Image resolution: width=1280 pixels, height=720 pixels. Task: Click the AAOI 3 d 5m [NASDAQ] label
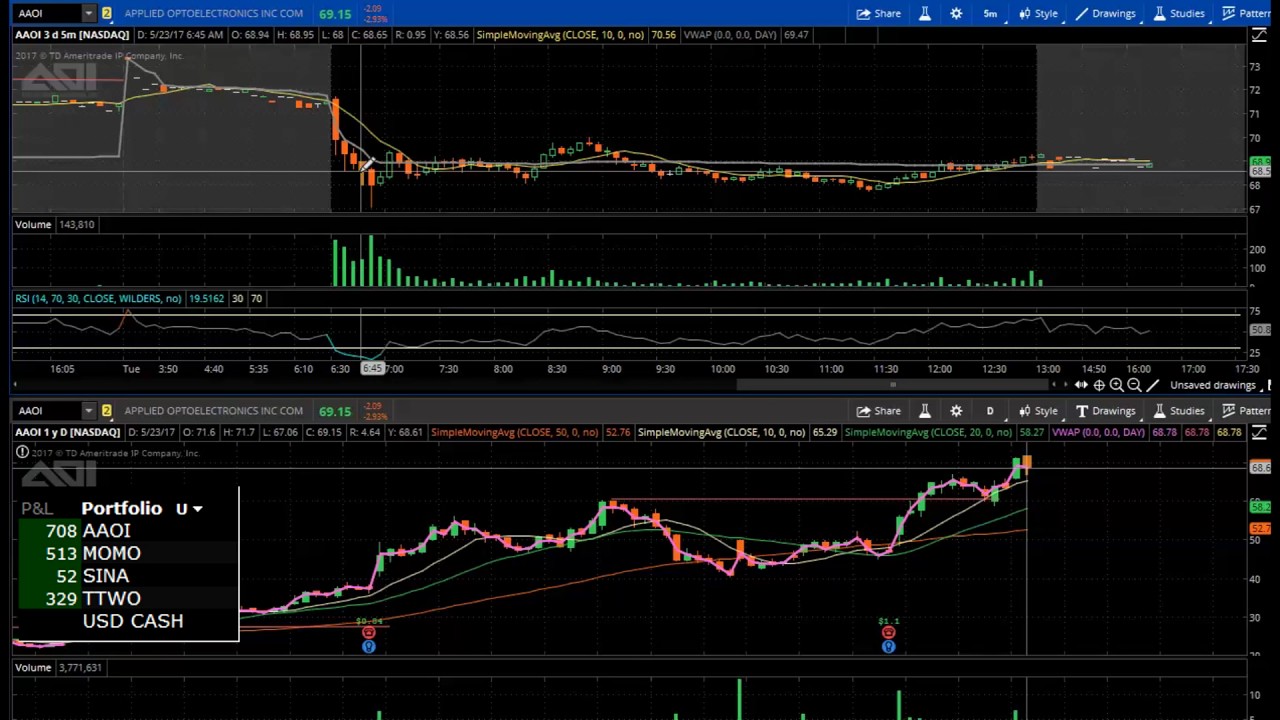tap(72, 35)
